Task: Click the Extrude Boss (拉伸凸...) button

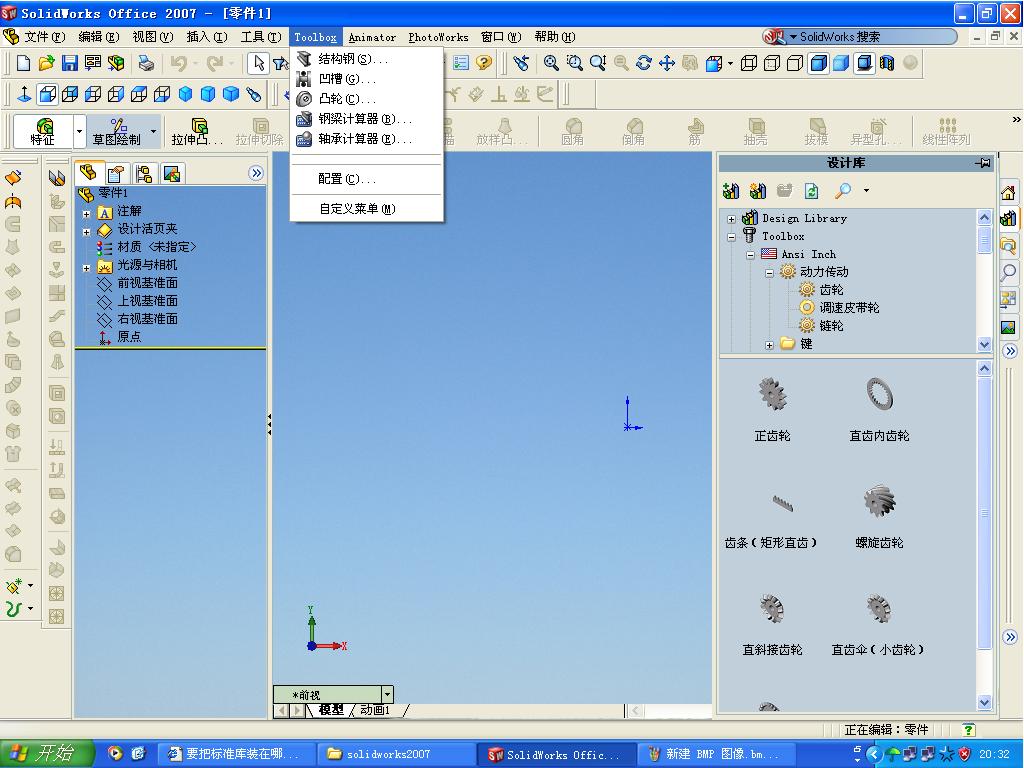Action: tap(197, 131)
